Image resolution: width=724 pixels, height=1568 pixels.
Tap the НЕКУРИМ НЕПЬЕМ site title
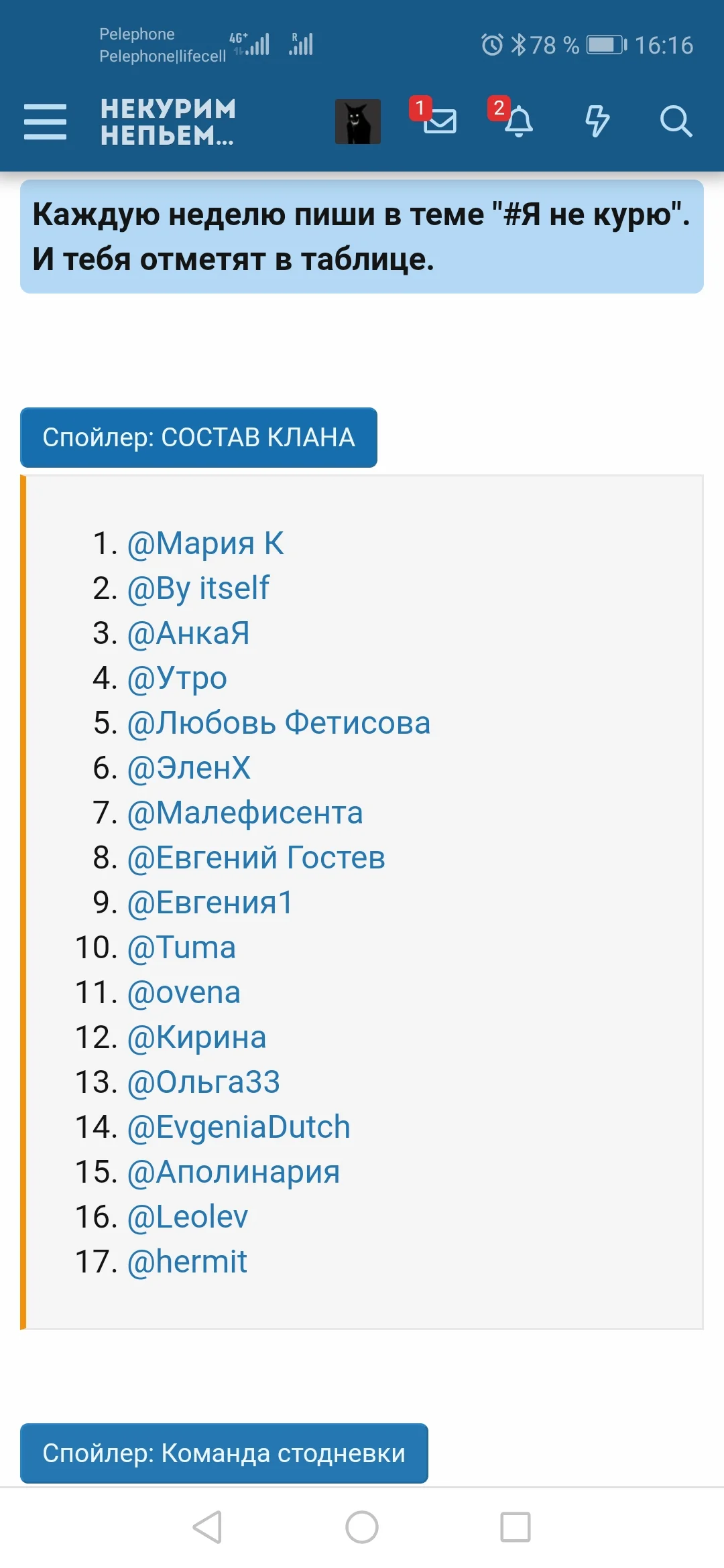[168, 121]
